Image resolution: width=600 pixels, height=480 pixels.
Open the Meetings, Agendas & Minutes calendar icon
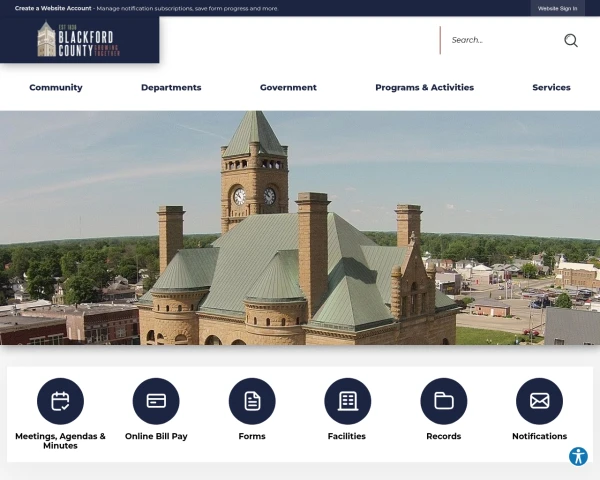(60, 401)
